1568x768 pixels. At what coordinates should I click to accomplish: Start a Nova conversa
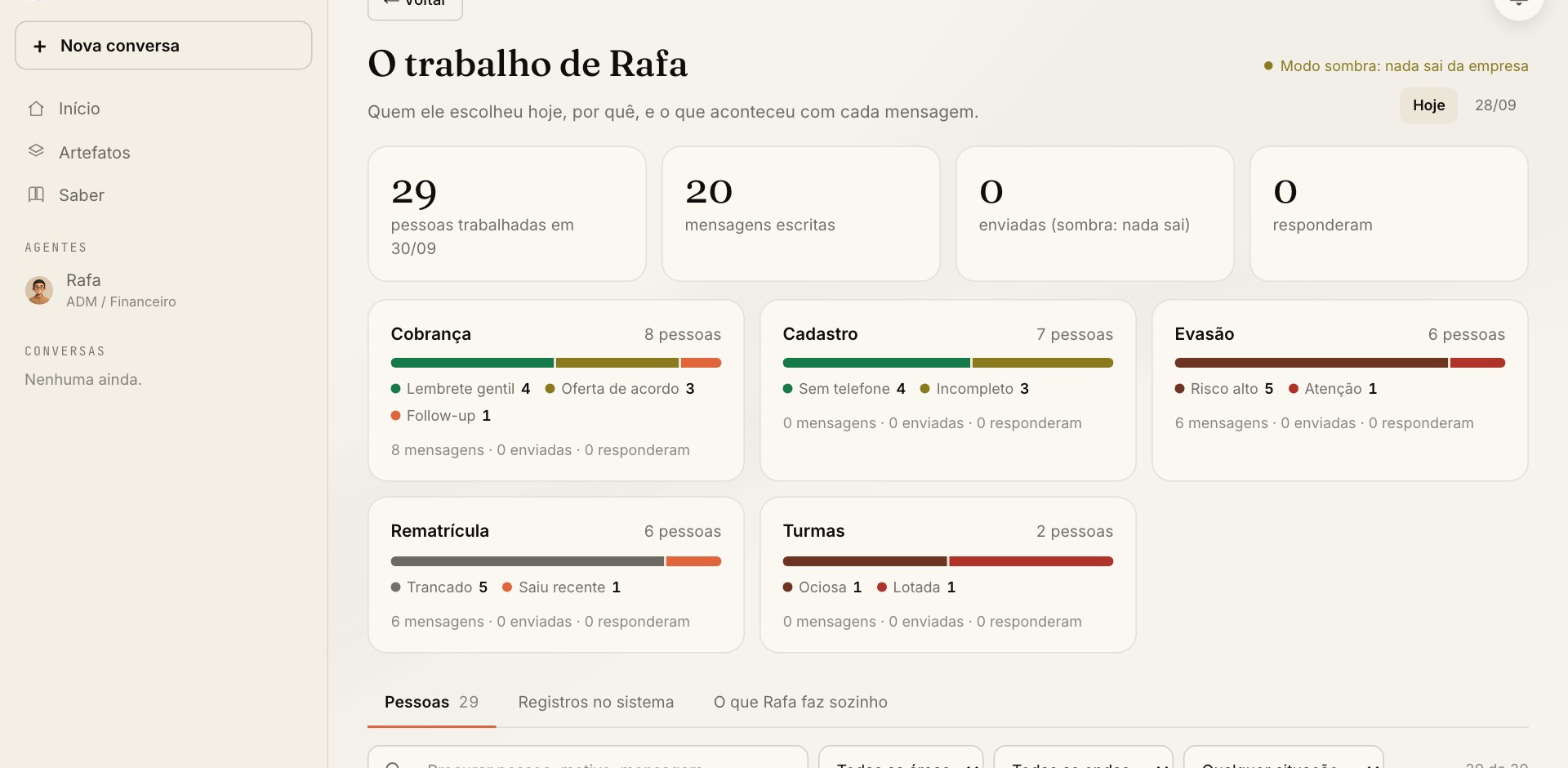[x=163, y=46]
